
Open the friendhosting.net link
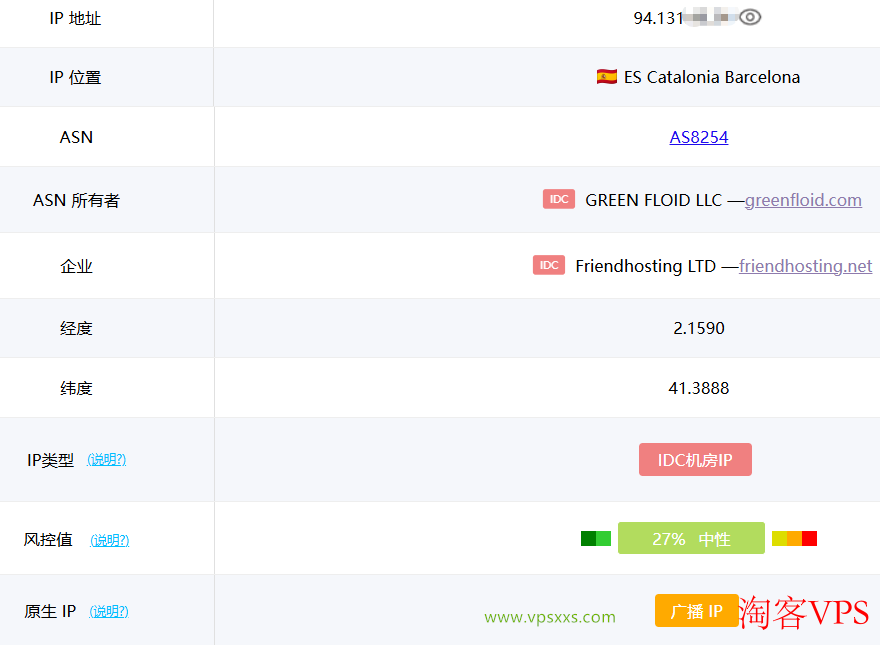(805, 266)
